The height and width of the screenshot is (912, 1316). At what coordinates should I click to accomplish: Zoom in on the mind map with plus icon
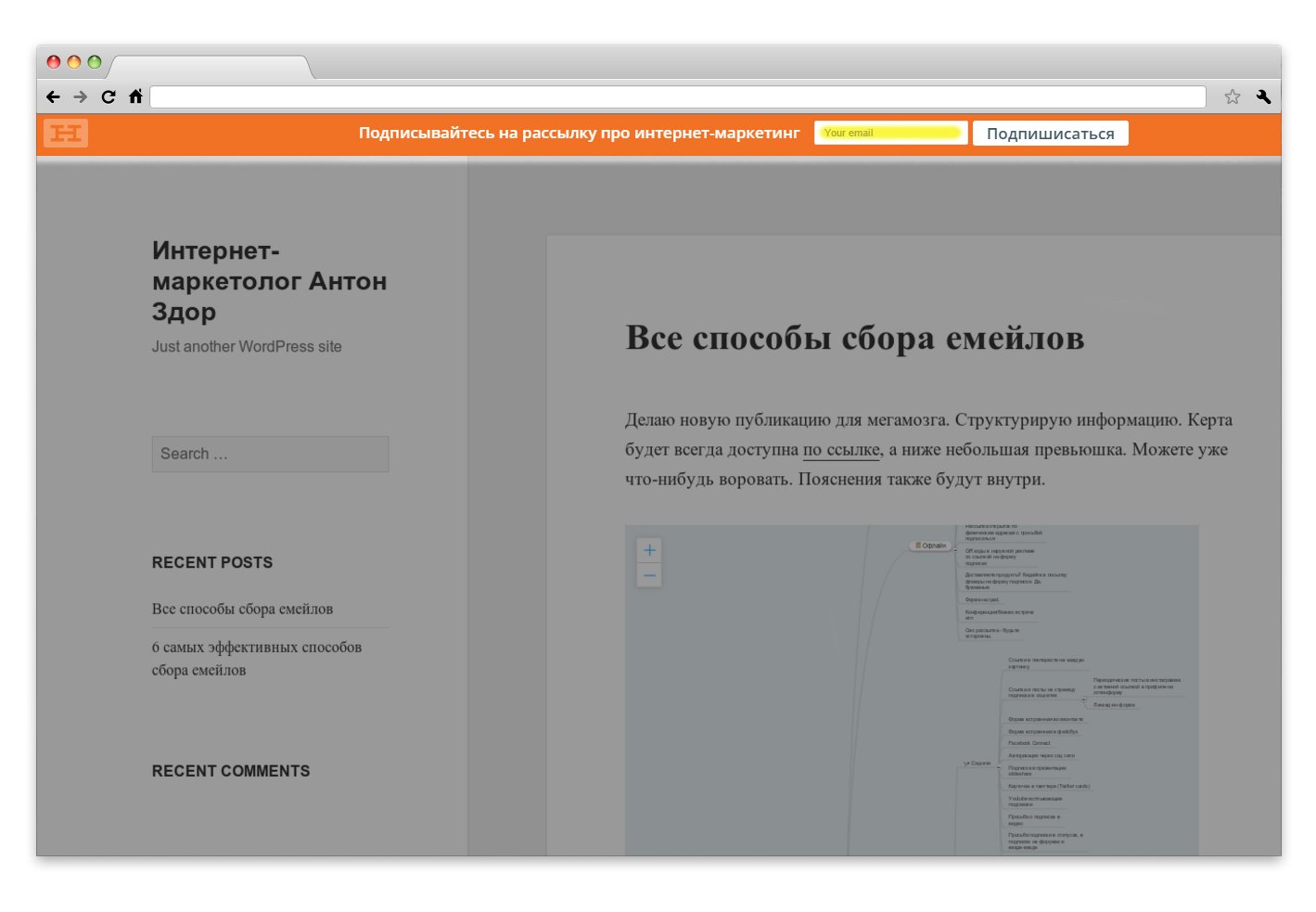click(649, 549)
